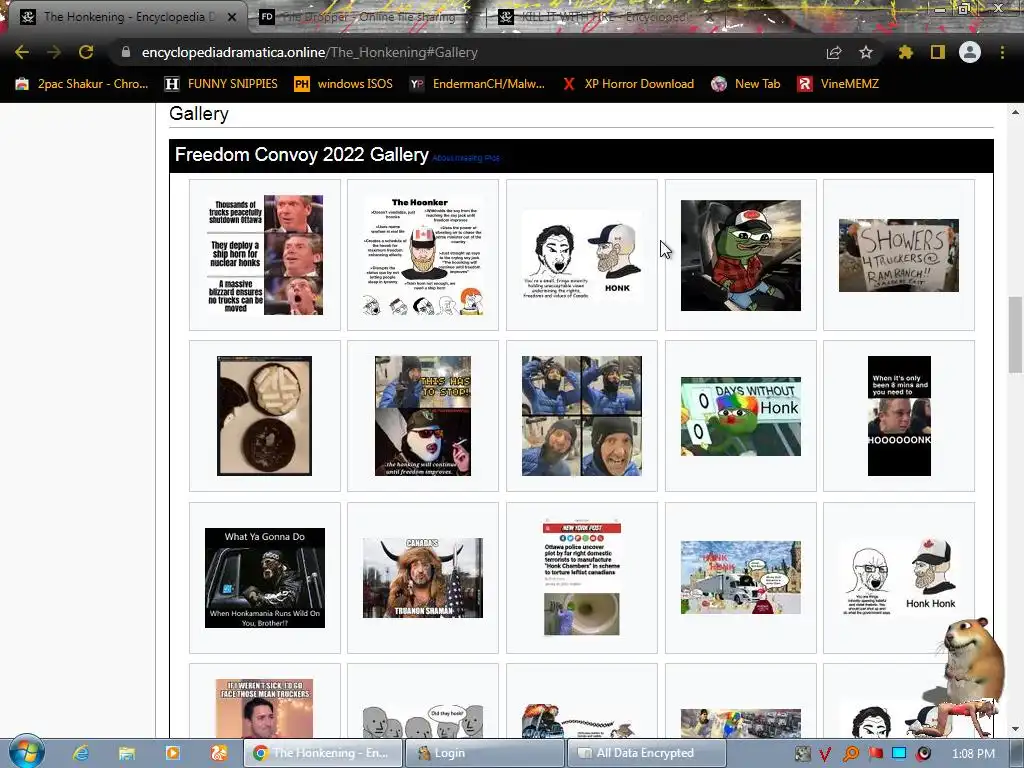Click the page vertical scrollbar thumb
This screenshot has width=1024, height=768.
[x=1015, y=334]
